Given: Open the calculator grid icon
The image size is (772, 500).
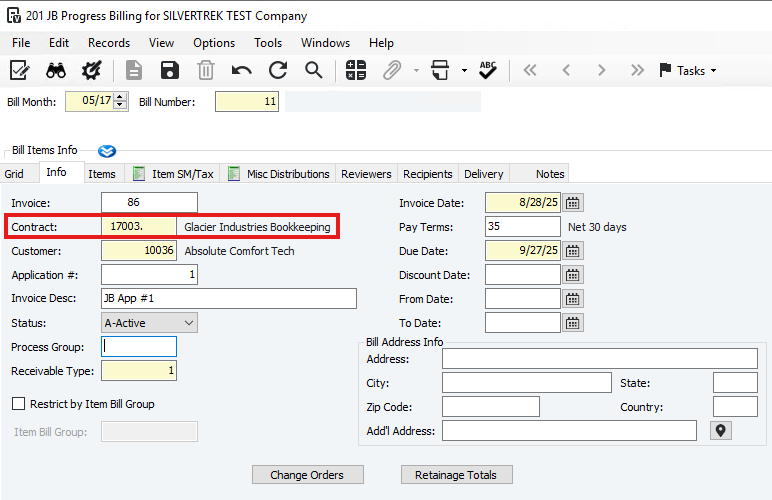Looking at the screenshot, I should pyautogui.click(x=356, y=70).
